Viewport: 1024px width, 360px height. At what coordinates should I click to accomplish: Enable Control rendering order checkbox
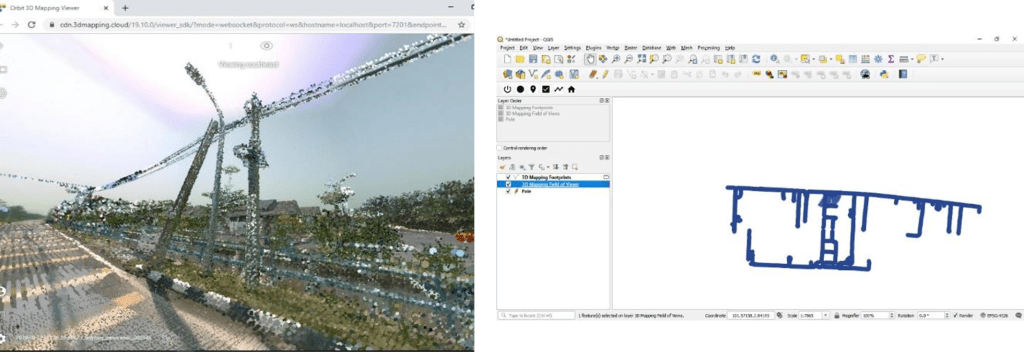(x=500, y=148)
